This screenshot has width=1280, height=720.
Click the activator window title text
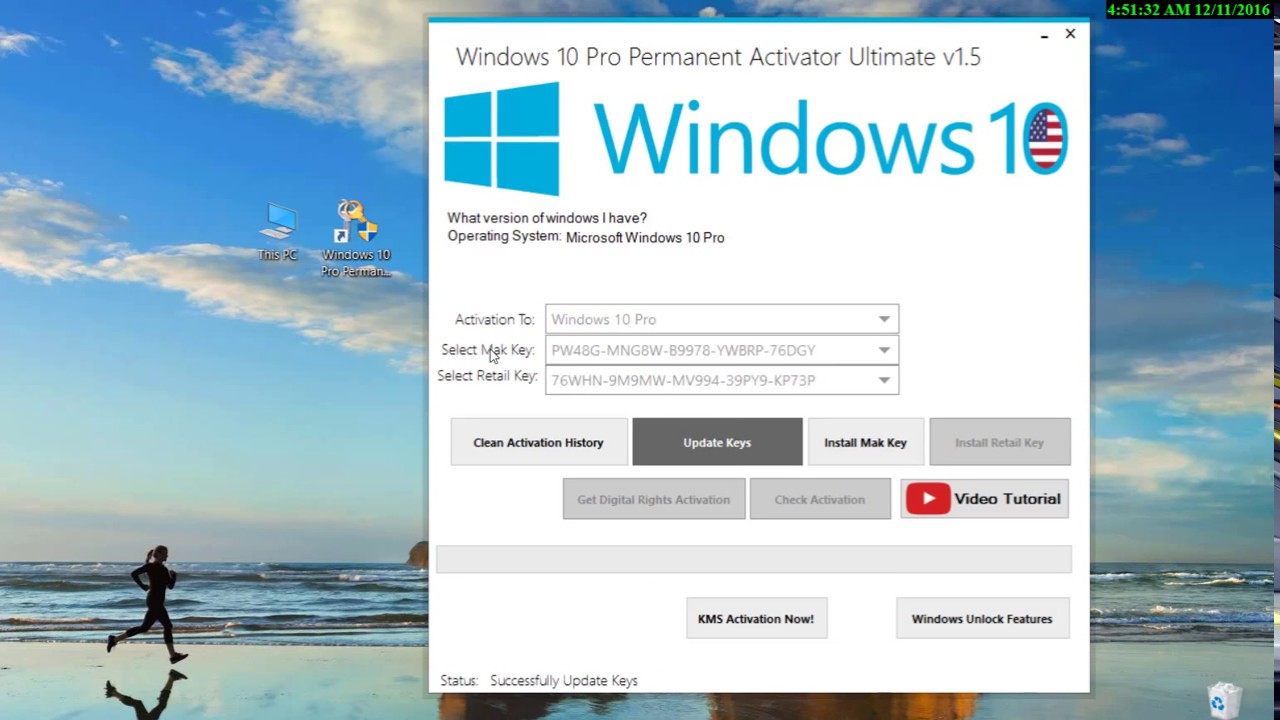coord(718,57)
